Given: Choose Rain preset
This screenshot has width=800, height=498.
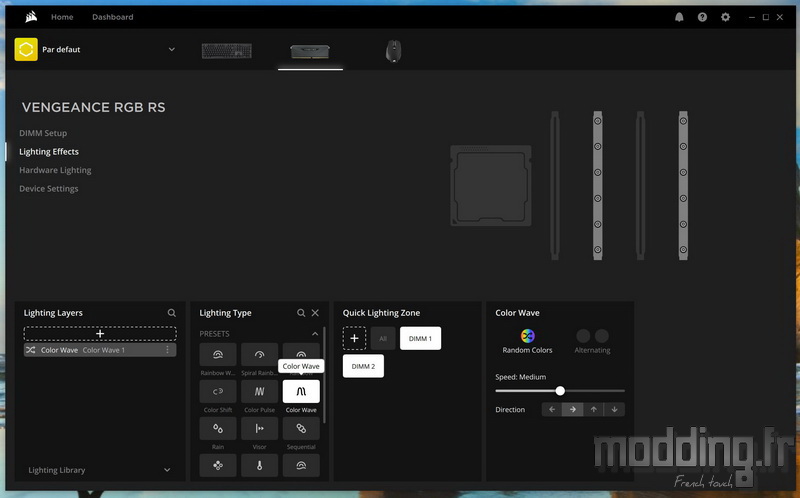Looking at the screenshot, I should pos(218,428).
